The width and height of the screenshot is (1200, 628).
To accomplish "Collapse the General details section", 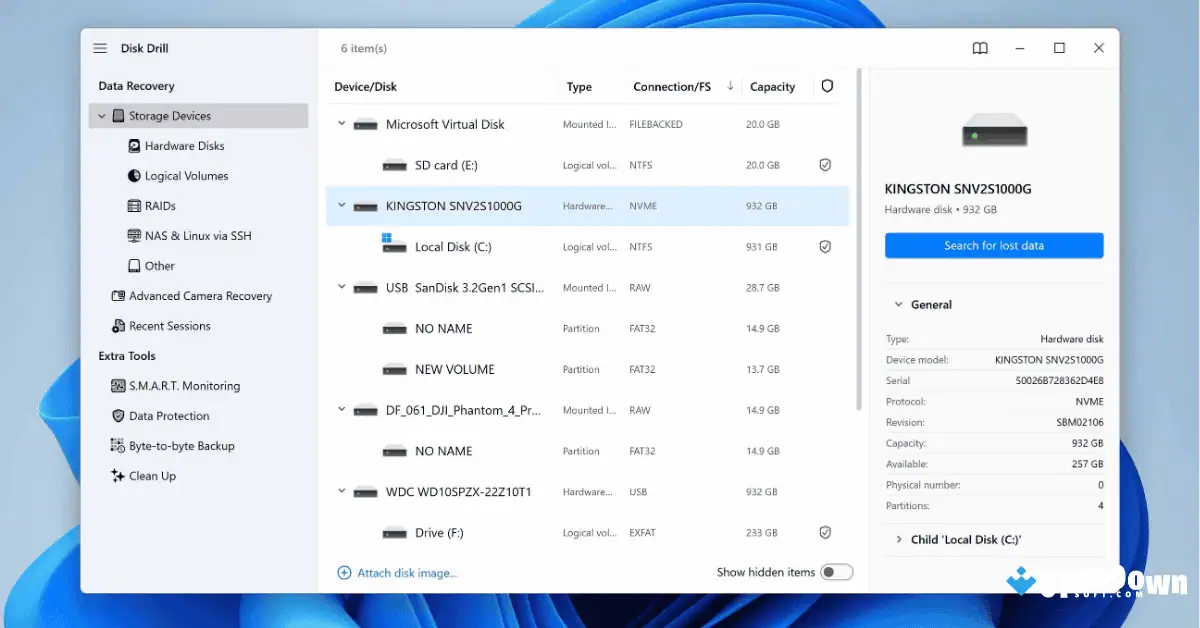I will 897,304.
